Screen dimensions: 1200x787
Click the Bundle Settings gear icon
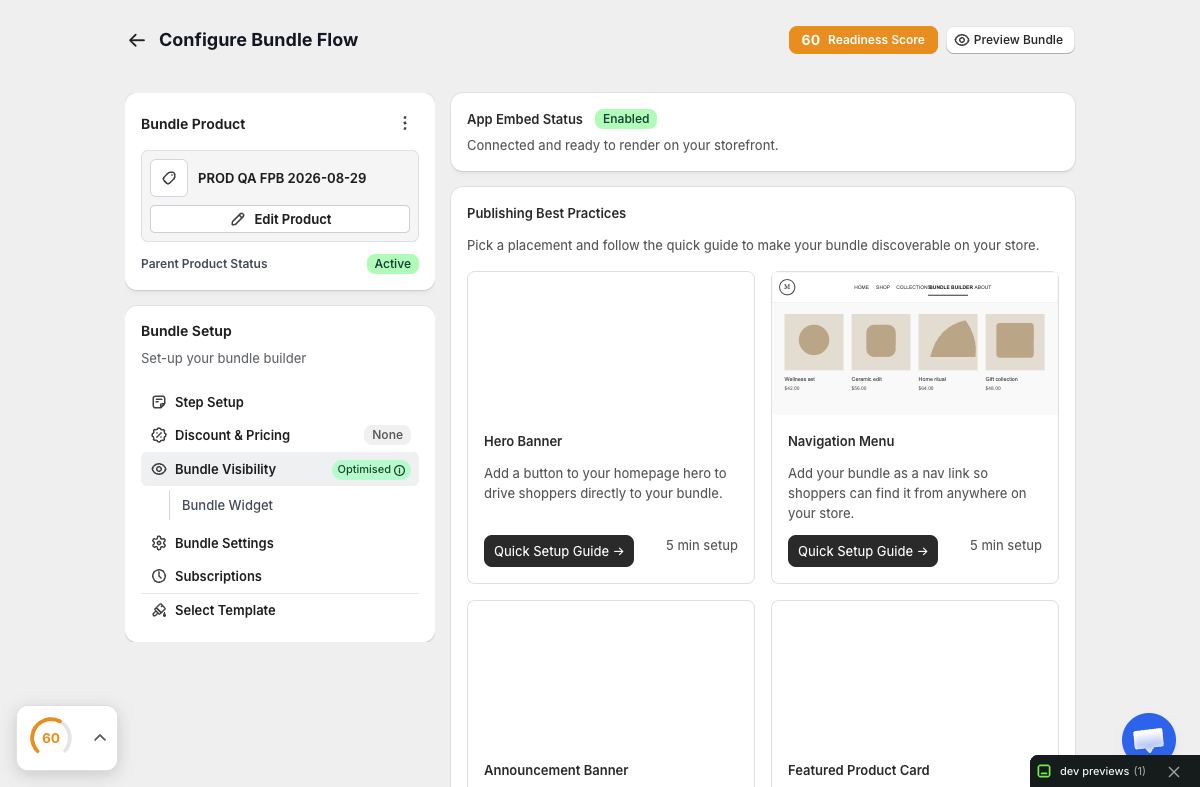159,543
